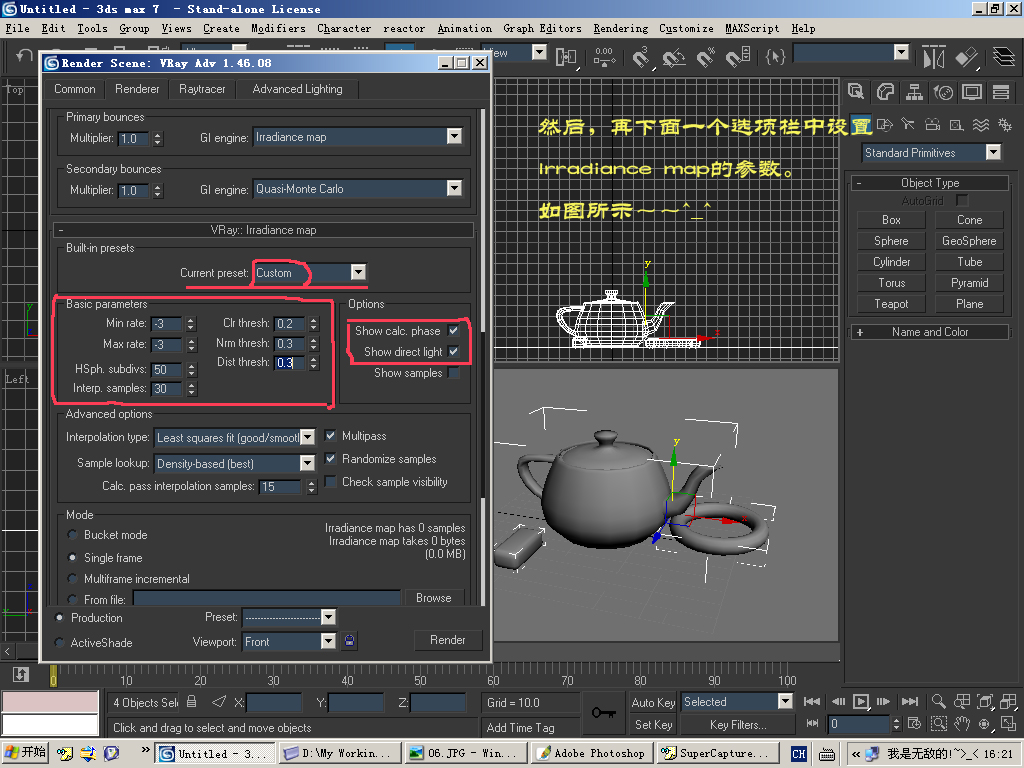Expand the Name and Color rollout
This screenshot has width=1024, height=768.
point(930,332)
